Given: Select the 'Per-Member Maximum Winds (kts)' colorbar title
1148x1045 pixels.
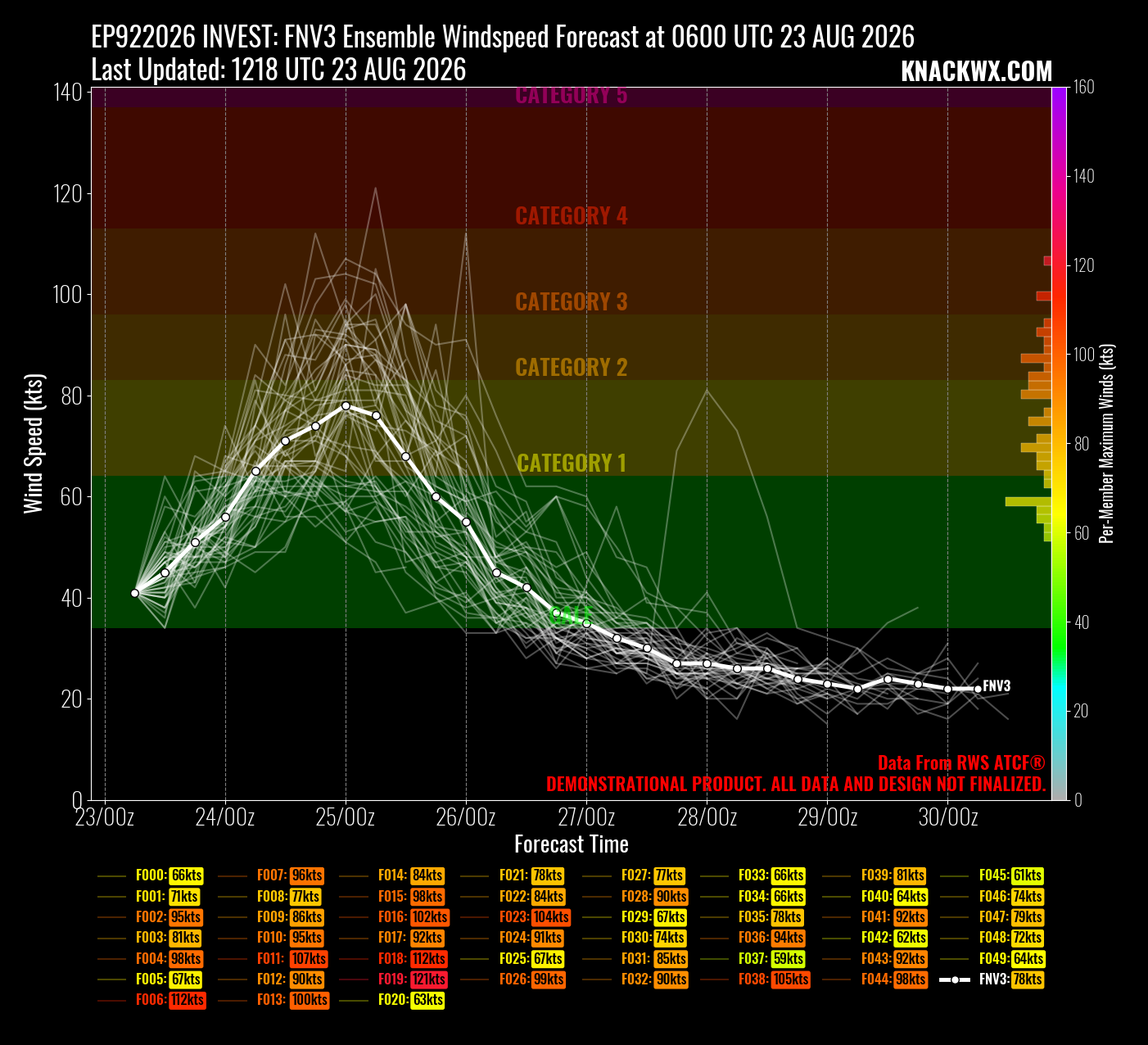Looking at the screenshot, I should click(x=1107, y=443).
